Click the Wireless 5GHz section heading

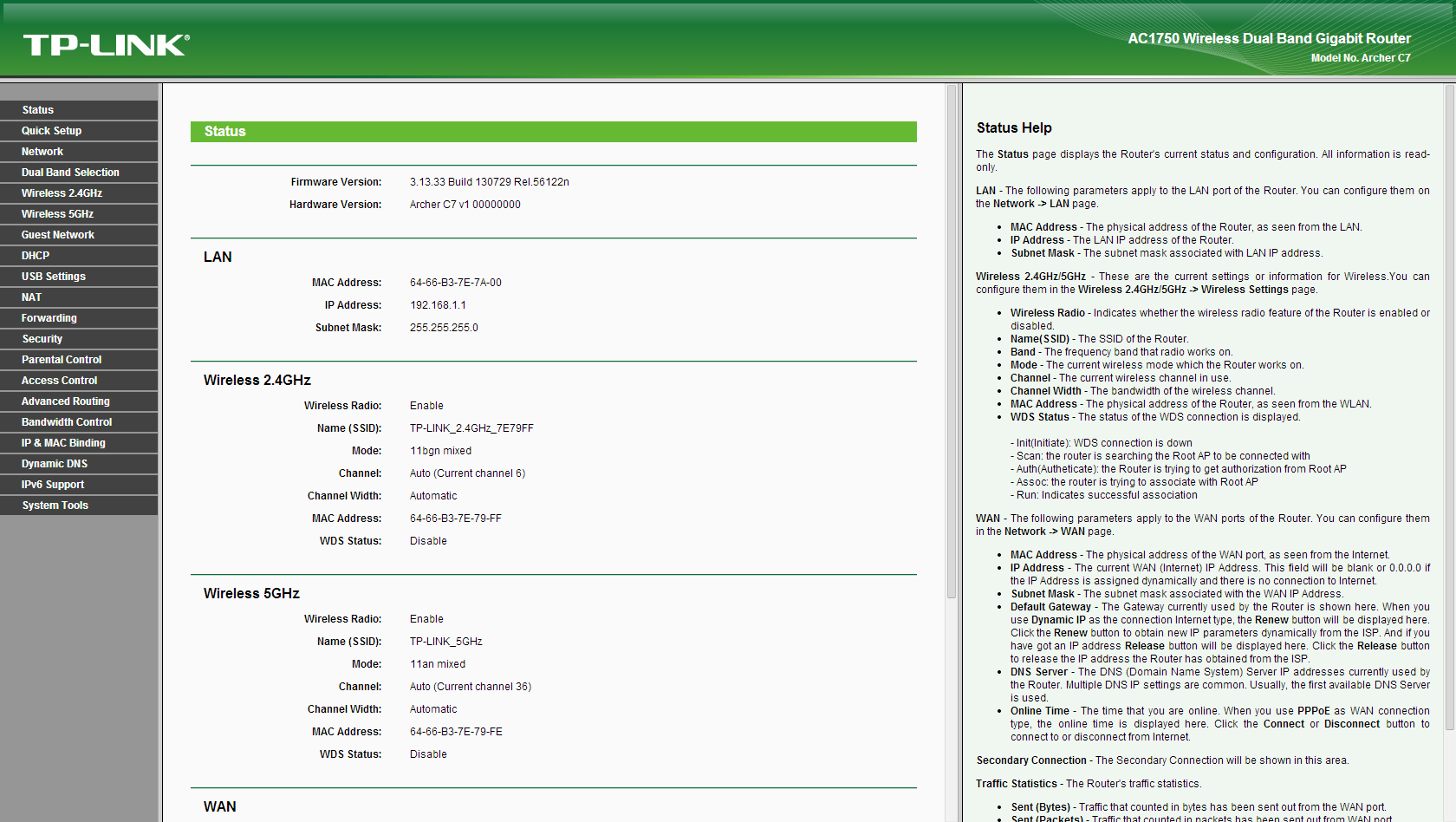251,594
